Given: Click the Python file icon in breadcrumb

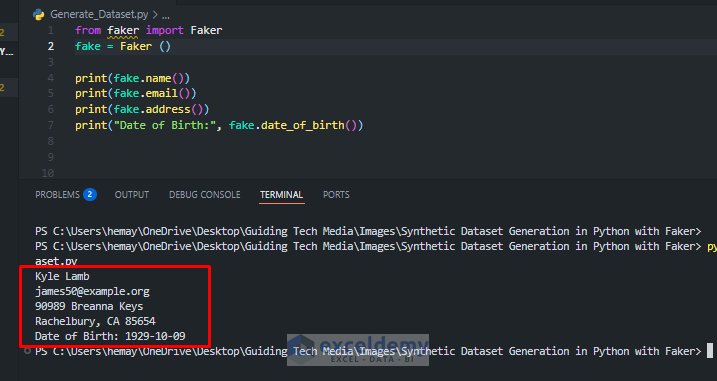Looking at the screenshot, I should (x=39, y=15).
